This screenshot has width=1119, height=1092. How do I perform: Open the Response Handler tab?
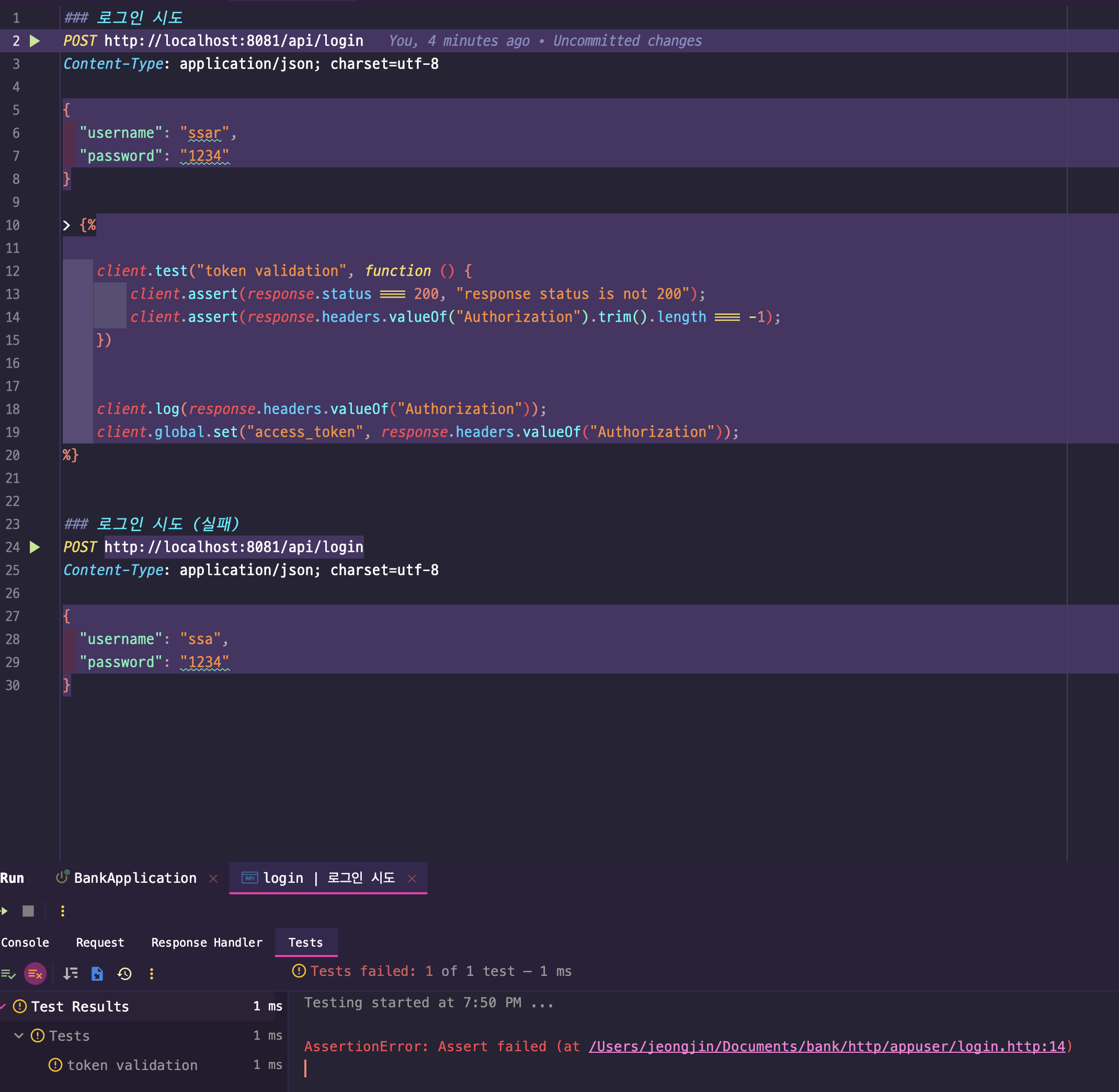(207, 942)
